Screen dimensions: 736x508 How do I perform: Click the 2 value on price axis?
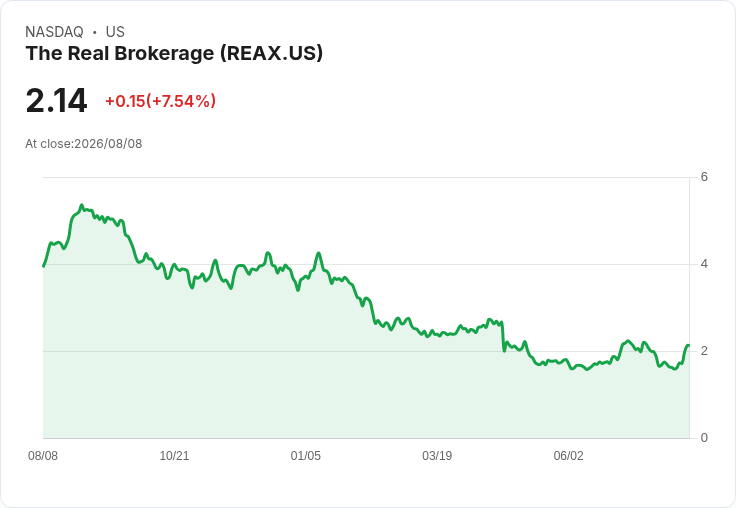(x=704, y=351)
